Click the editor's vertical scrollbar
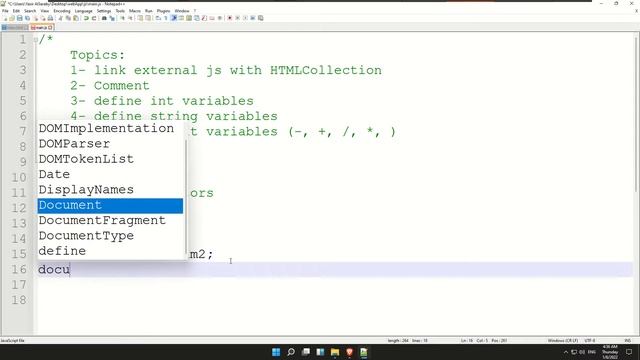 [636, 114]
